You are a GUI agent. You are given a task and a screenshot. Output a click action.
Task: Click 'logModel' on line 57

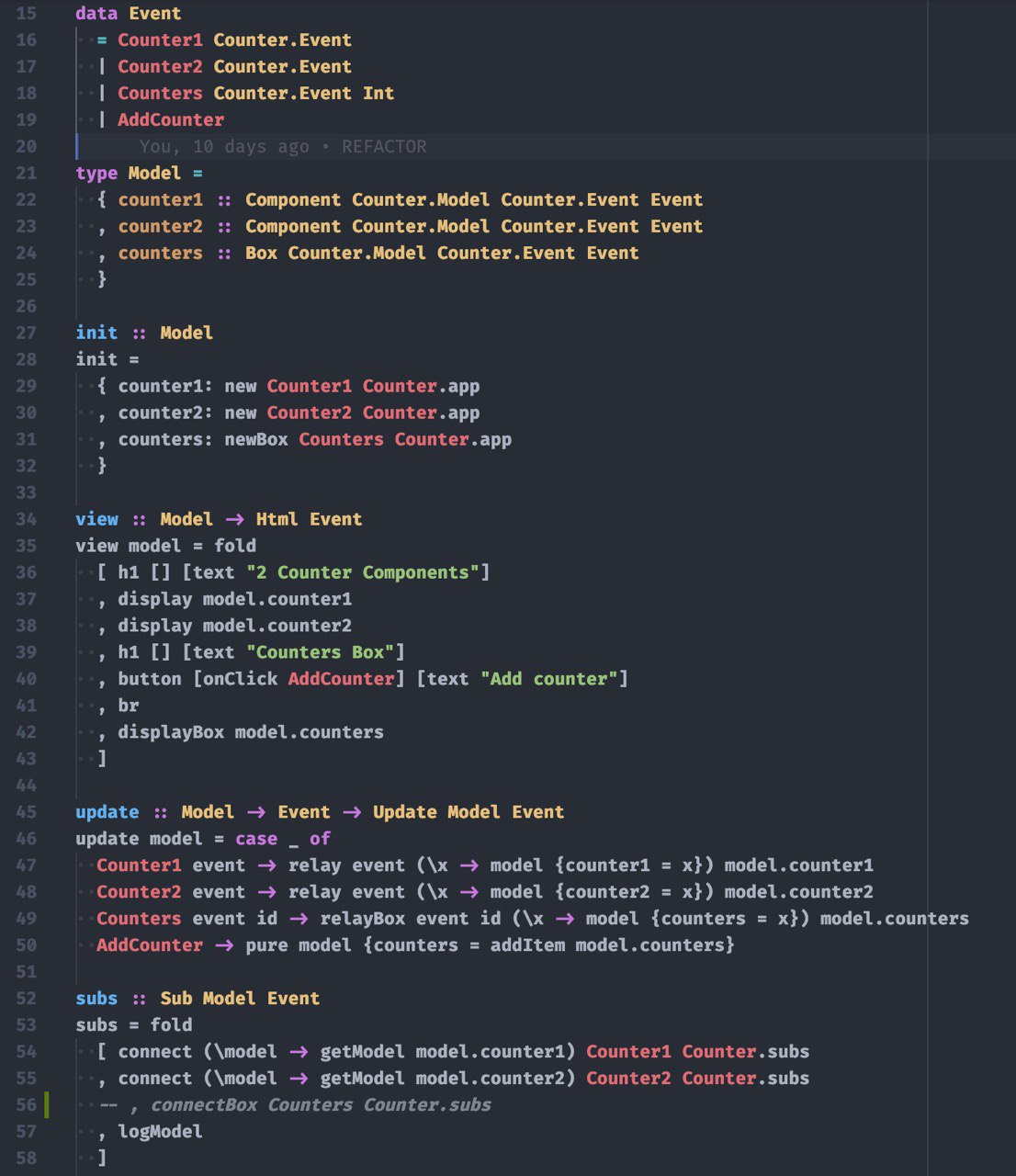coord(161,1133)
